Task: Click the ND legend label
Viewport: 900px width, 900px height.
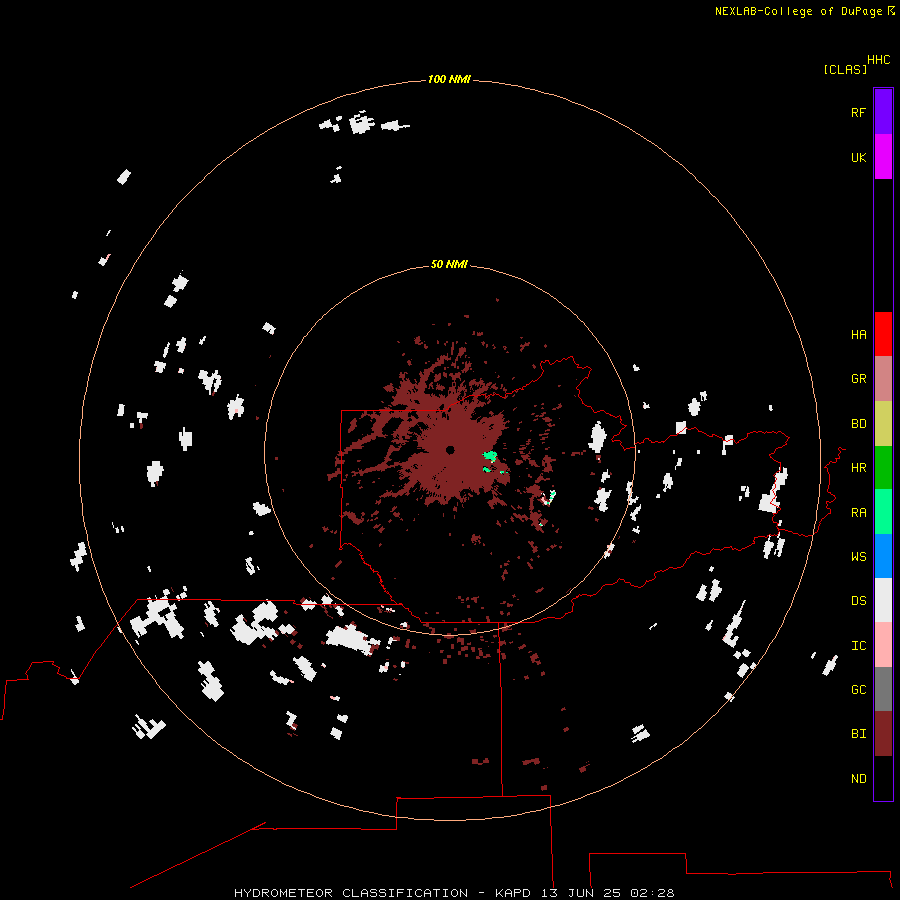Action: [x=858, y=779]
